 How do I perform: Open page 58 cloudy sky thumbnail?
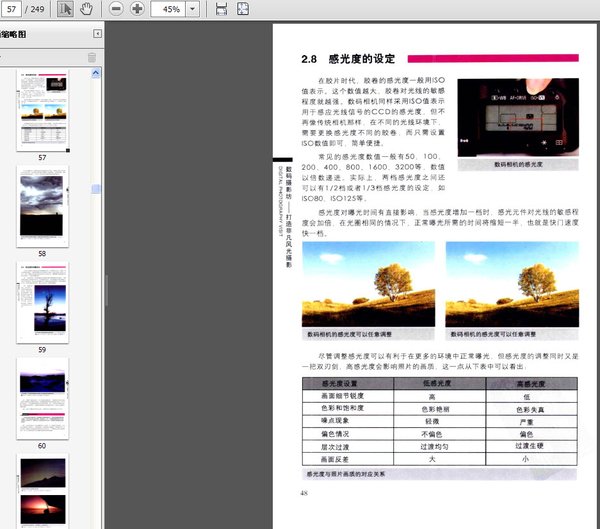click(x=42, y=205)
